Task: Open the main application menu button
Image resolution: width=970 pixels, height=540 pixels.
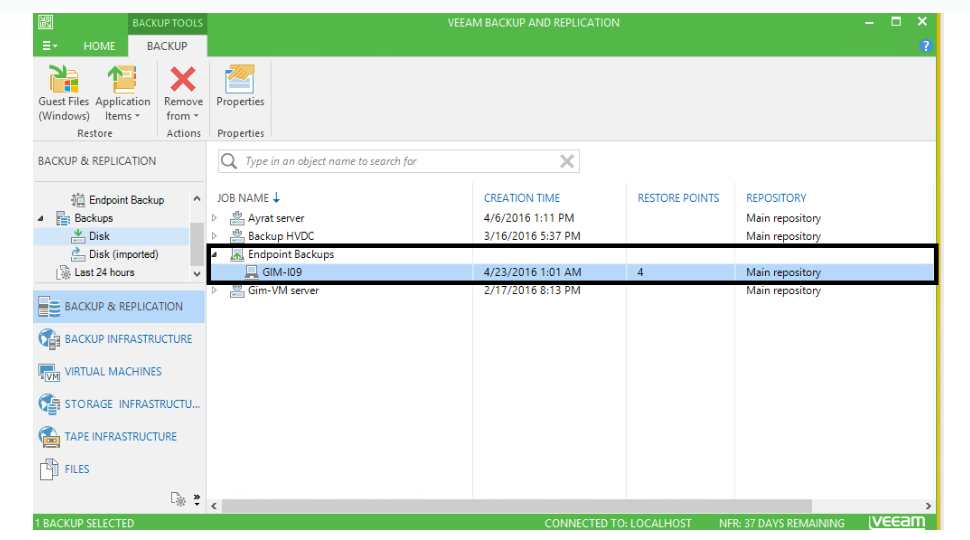Action: (48, 46)
